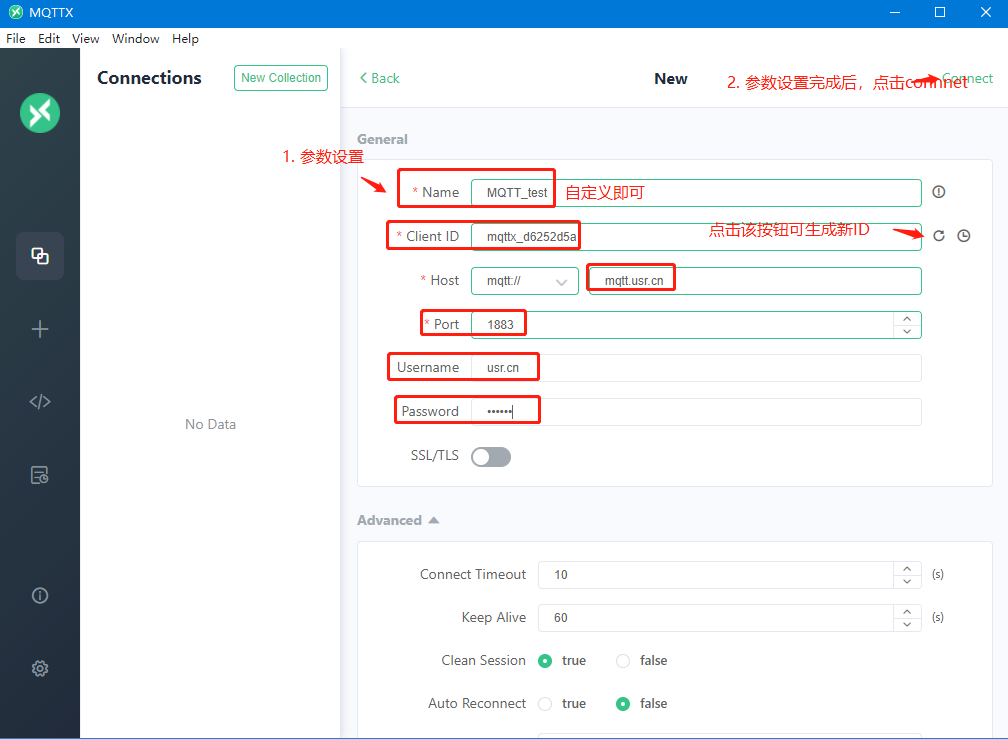This screenshot has width=1008, height=739.
Task: Click the plus icon for a new connection
Action: [x=40, y=329]
